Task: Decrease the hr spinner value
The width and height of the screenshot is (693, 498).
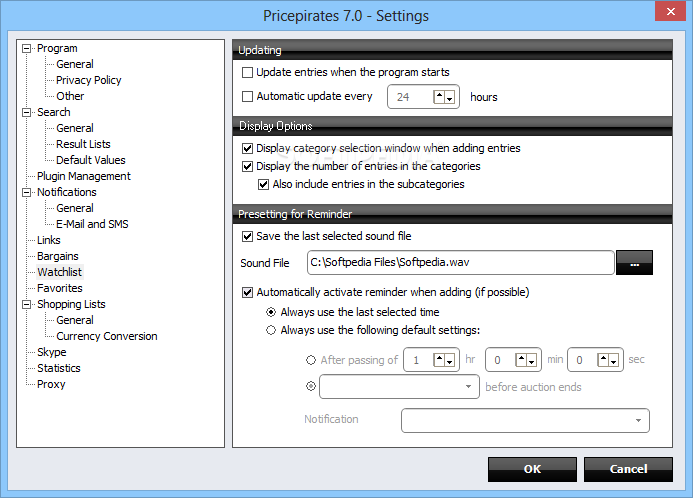Action: (449, 360)
